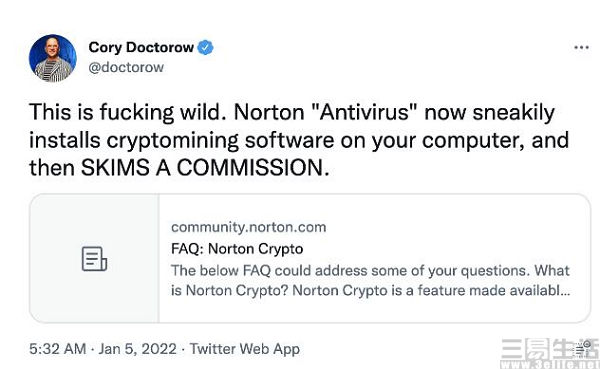Screen dimensions: 600x369
Task: Click the Chinese watermark logo characters
Action: [x=550, y=349]
